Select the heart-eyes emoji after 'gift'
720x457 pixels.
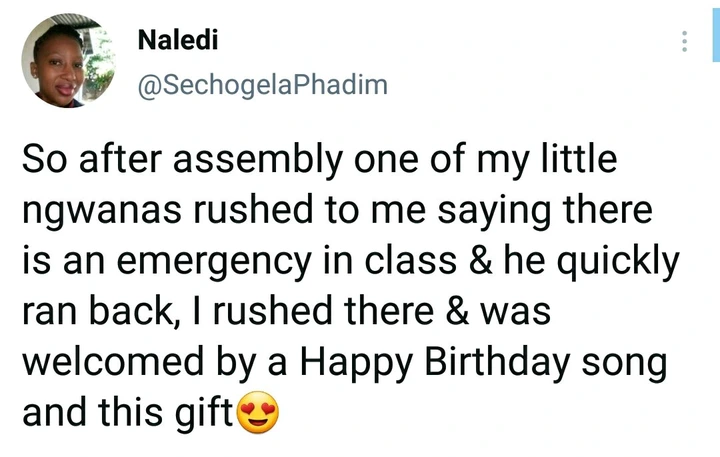[258, 412]
